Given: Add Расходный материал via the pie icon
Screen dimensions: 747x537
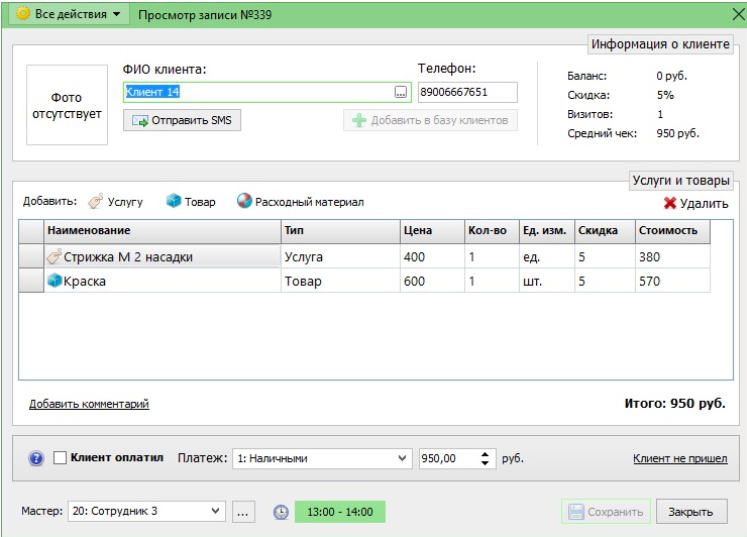Looking at the screenshot, I should pos(244,201).
